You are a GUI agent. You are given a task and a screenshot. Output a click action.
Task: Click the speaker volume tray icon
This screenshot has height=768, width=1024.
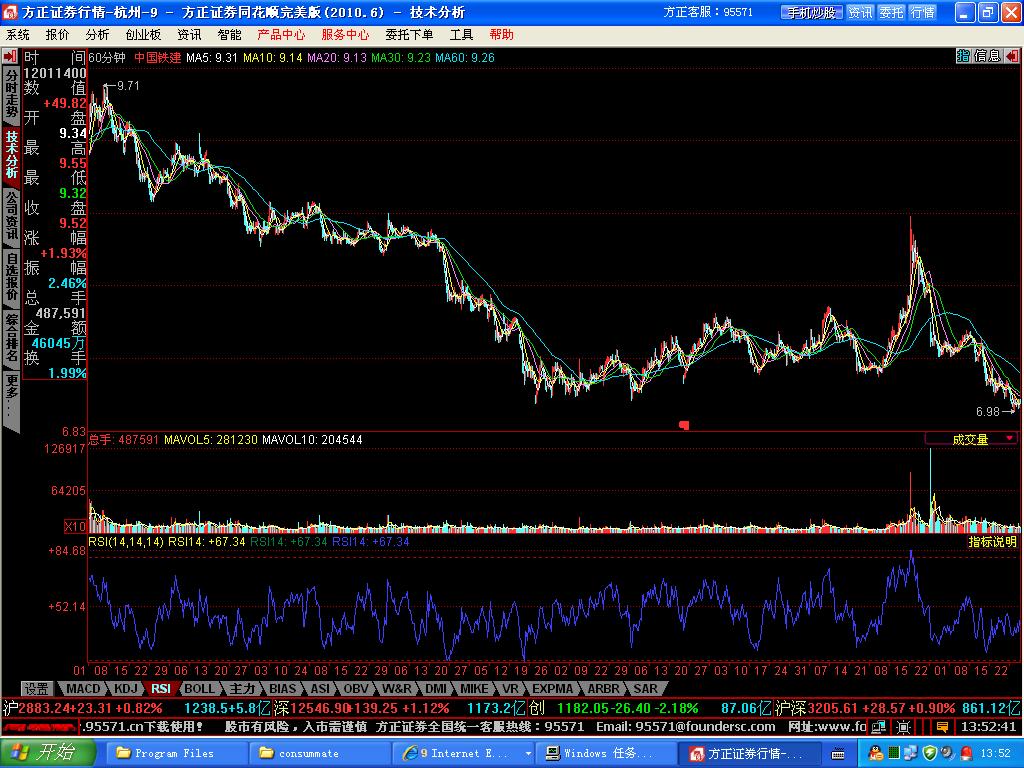pyautogui.click(x=948, y=754)
